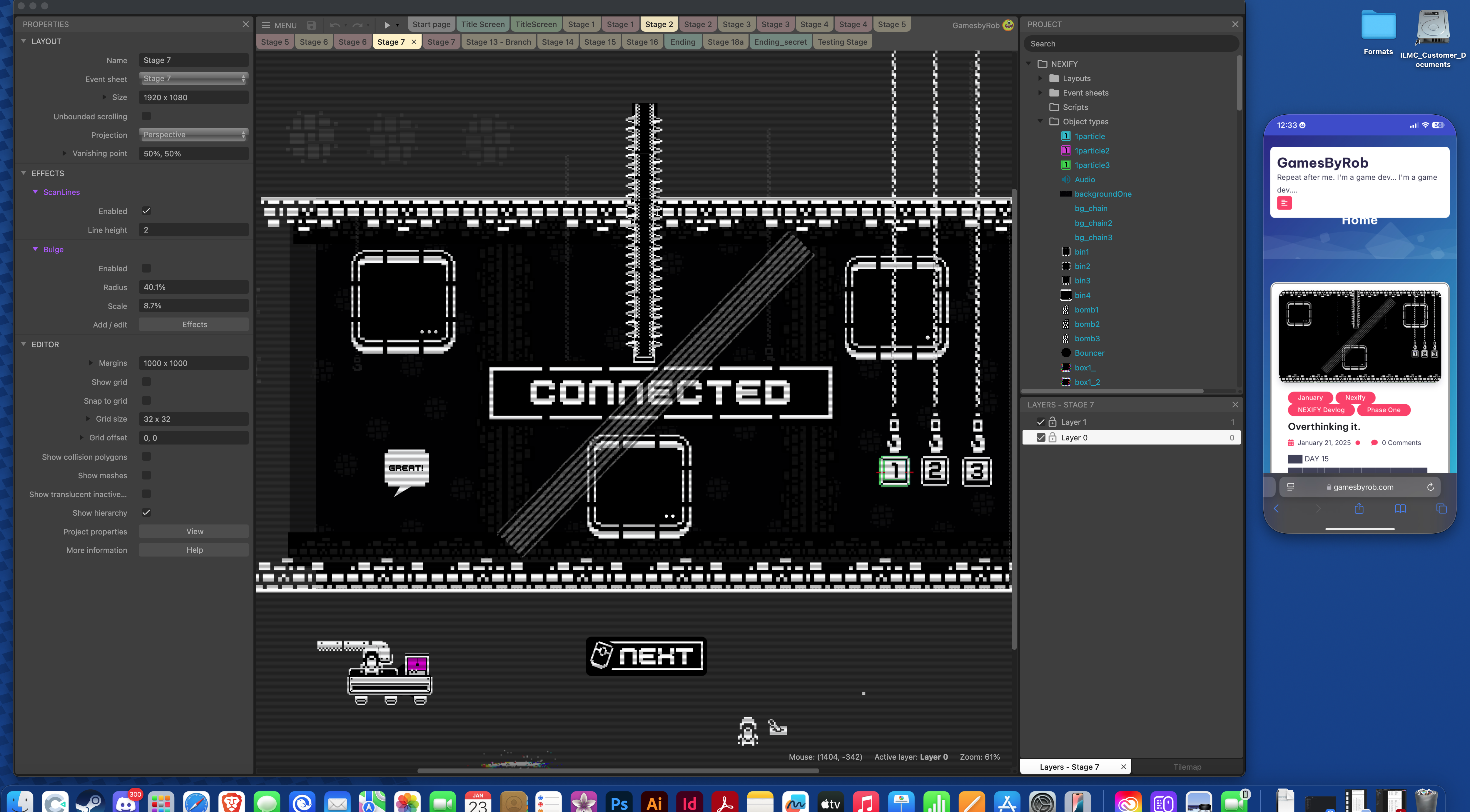Switch to the Ending_secret tab
This screenshot has height=812, width=1470.
pyautogui.click(x=780, y=42)
